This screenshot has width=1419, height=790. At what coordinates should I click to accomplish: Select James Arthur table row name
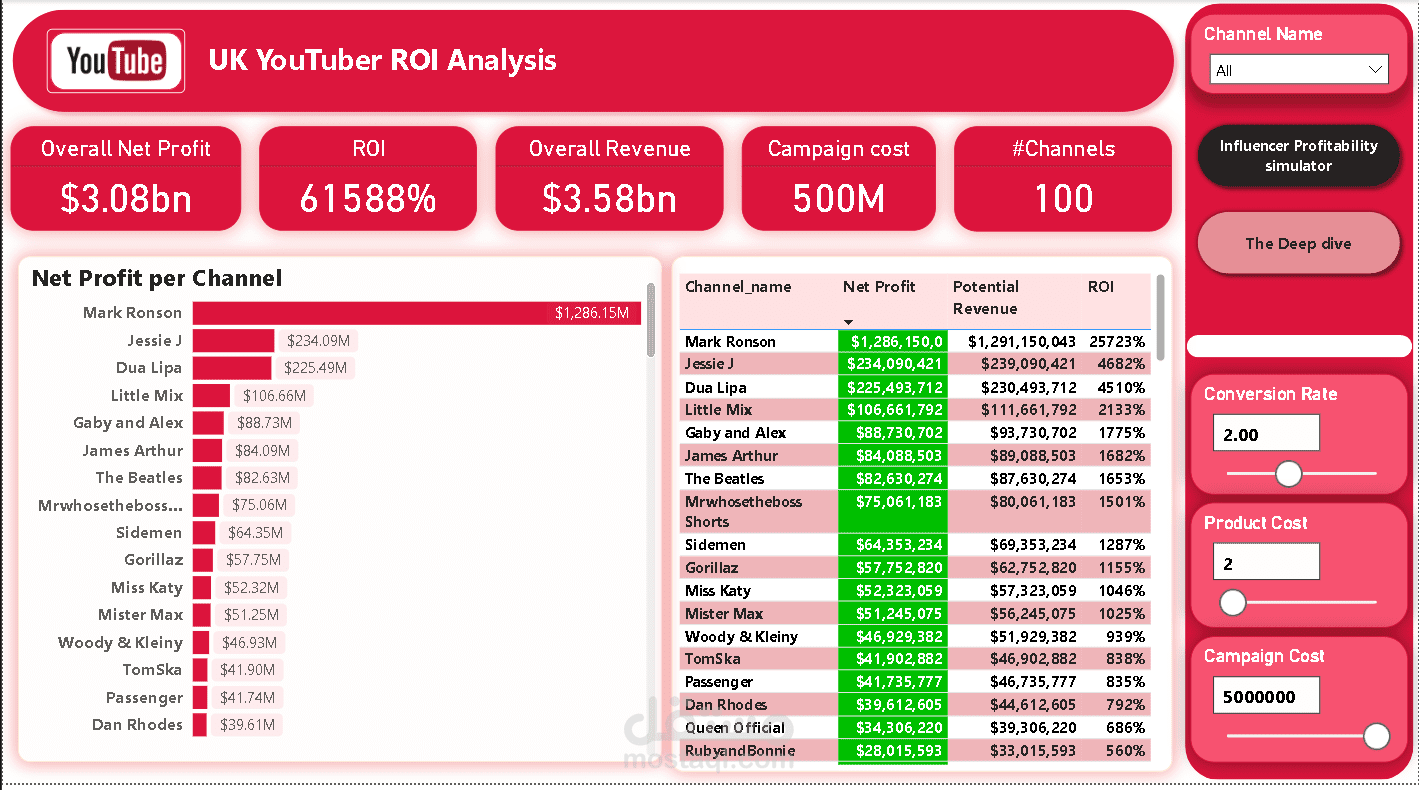(731, 456)
